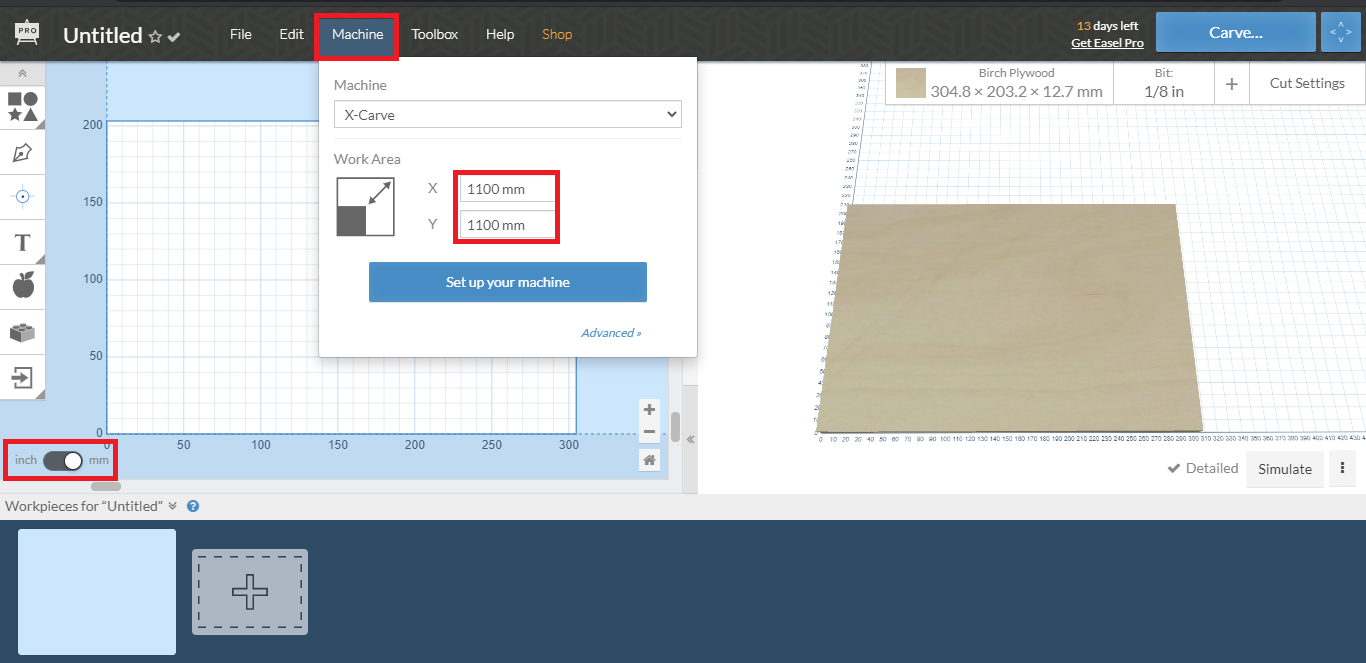
Task: Click the Simulate button
Action: tap(1285, 469)
